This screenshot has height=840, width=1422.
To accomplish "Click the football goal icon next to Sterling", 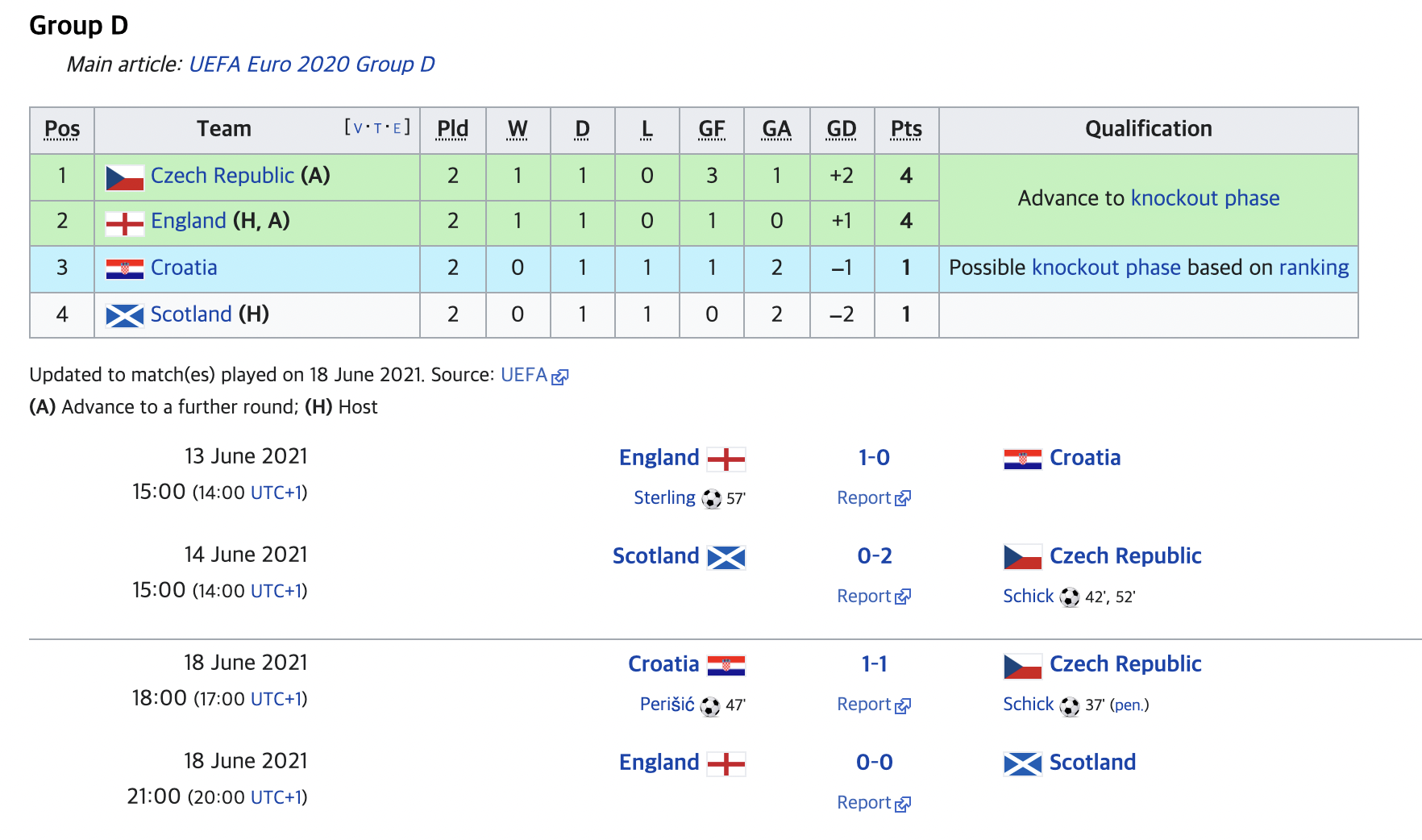I will (x=711, y=499).
